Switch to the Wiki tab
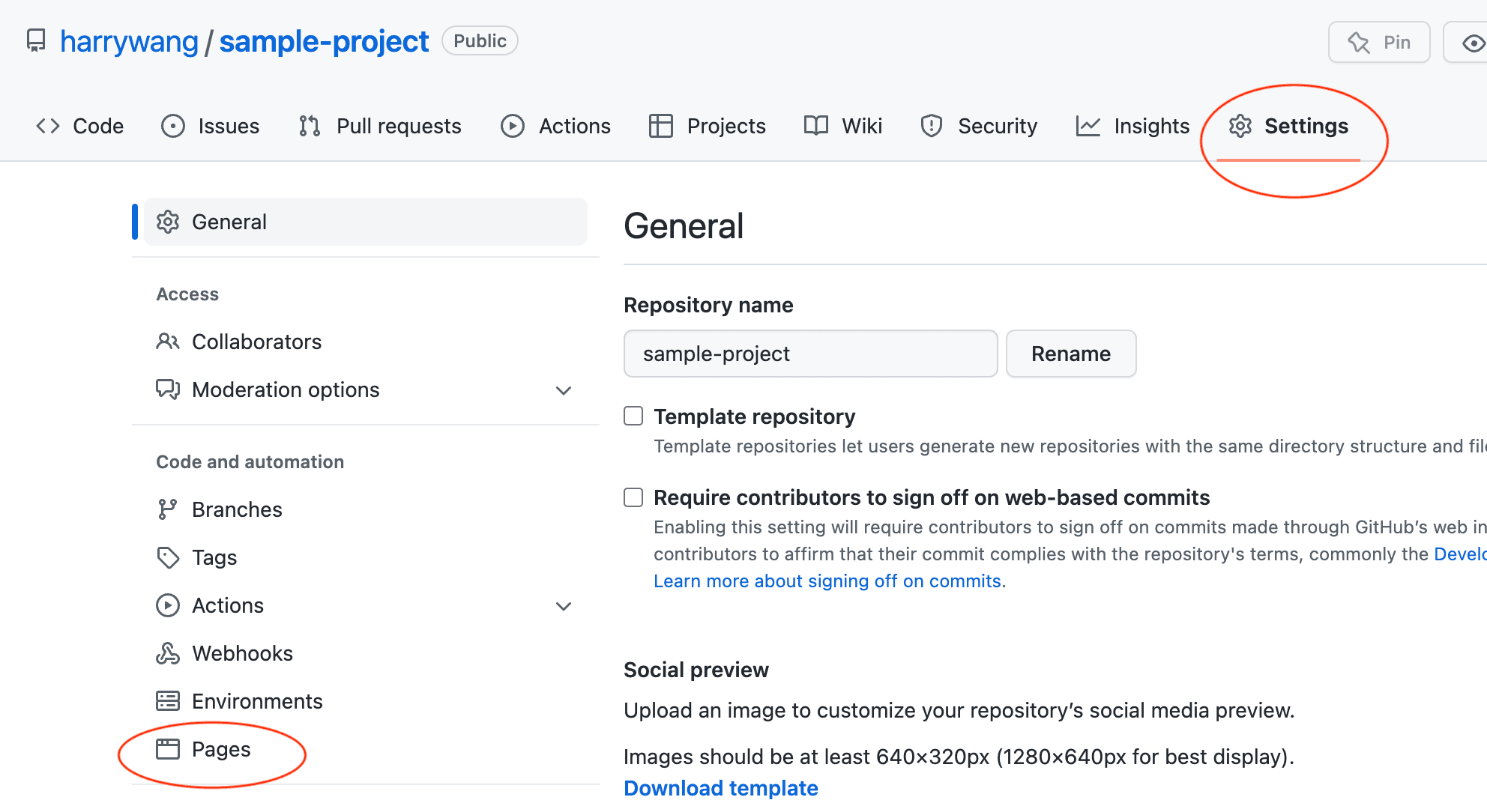Viewport: 1487px width, 812px height. (843, 126)
